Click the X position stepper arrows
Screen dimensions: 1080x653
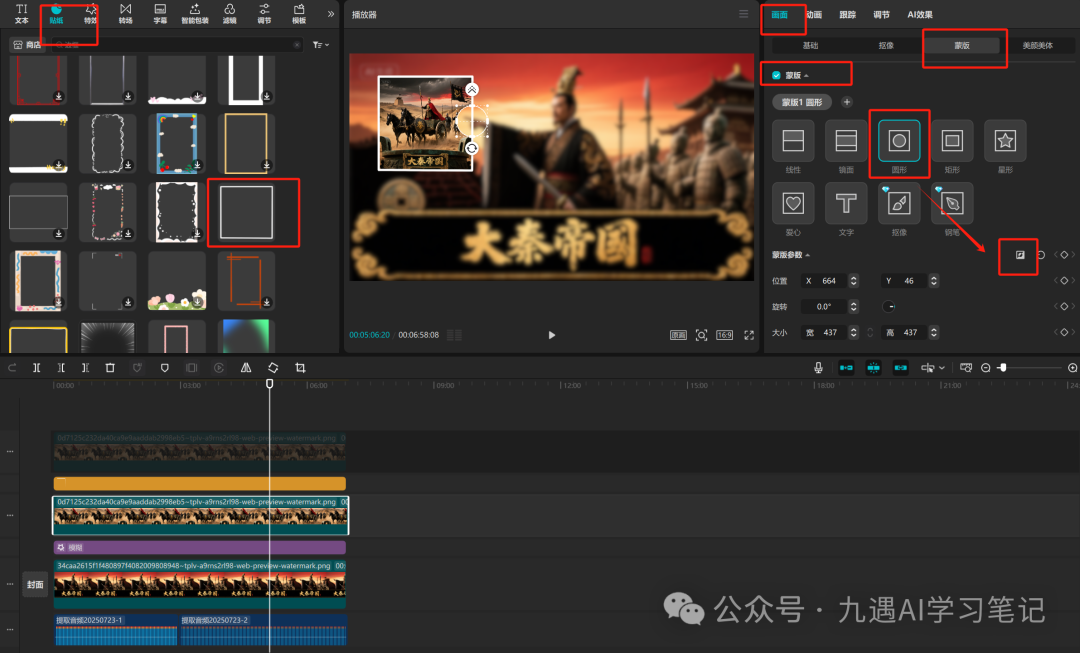854,281
